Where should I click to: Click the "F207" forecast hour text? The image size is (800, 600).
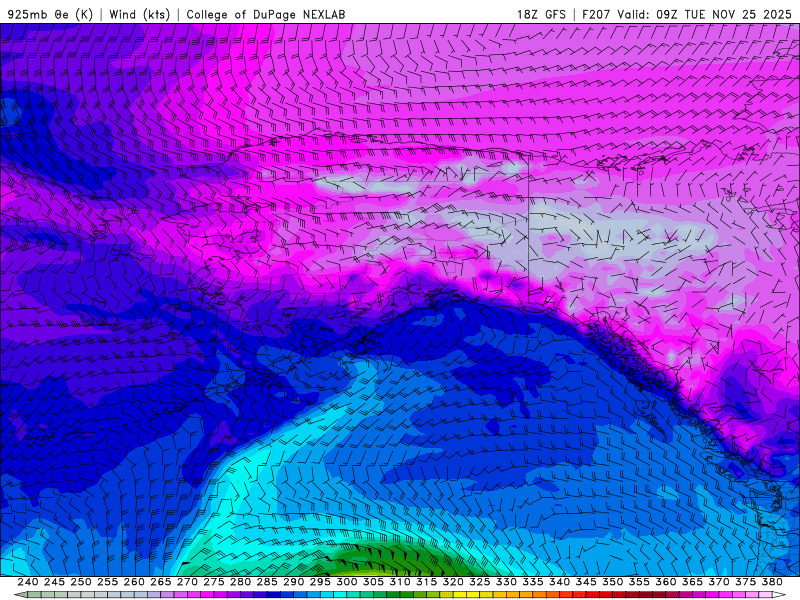596,14
